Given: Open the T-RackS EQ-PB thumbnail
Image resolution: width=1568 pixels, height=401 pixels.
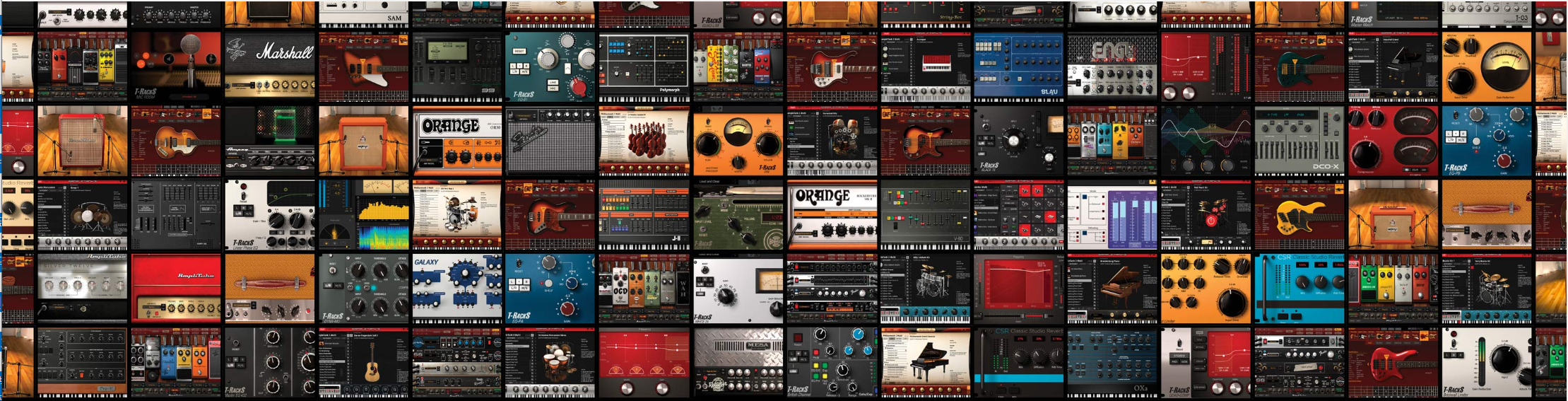Looking at the screenshot, I should point(1487,141).
